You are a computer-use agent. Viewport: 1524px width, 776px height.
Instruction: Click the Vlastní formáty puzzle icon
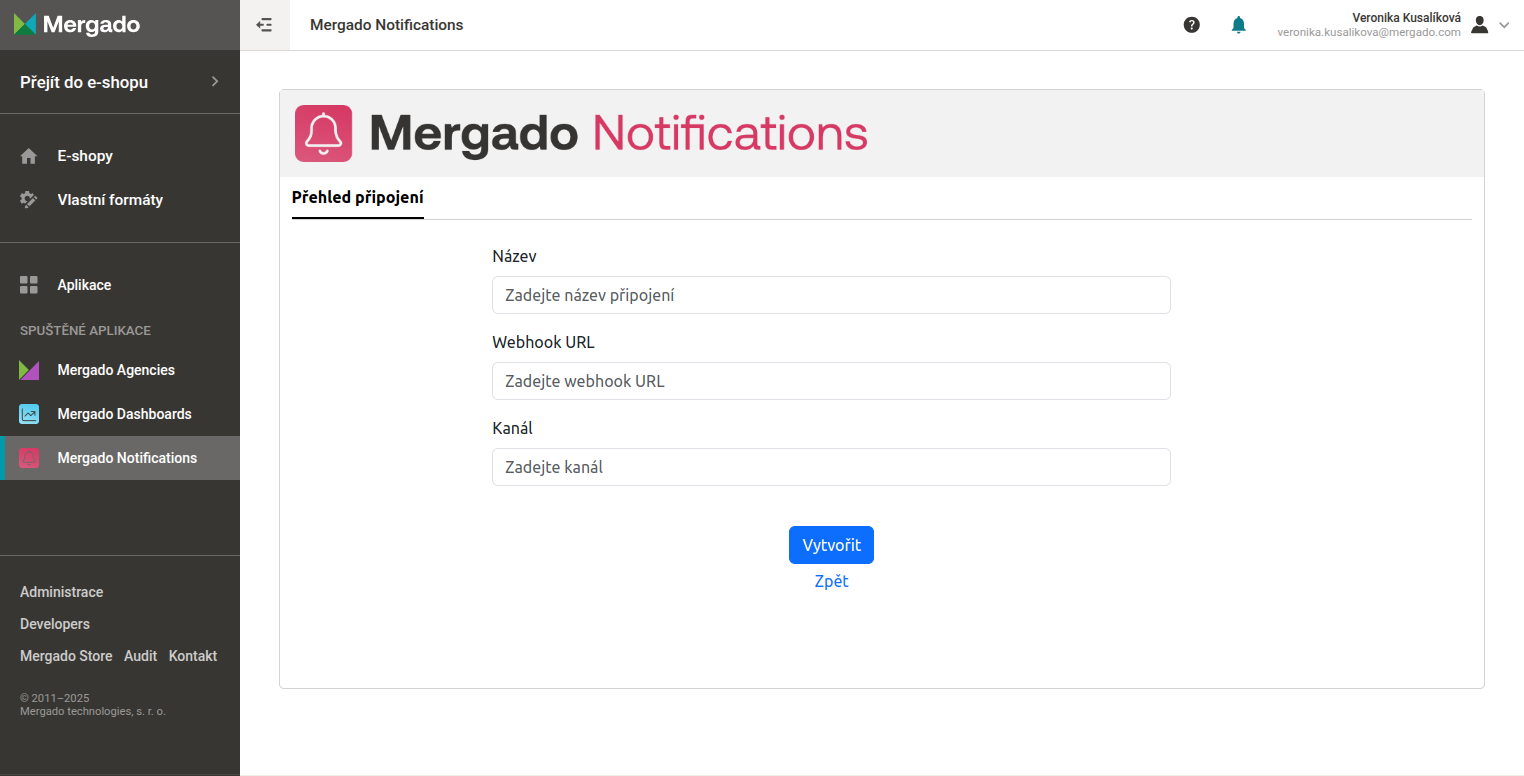(29, 200)
